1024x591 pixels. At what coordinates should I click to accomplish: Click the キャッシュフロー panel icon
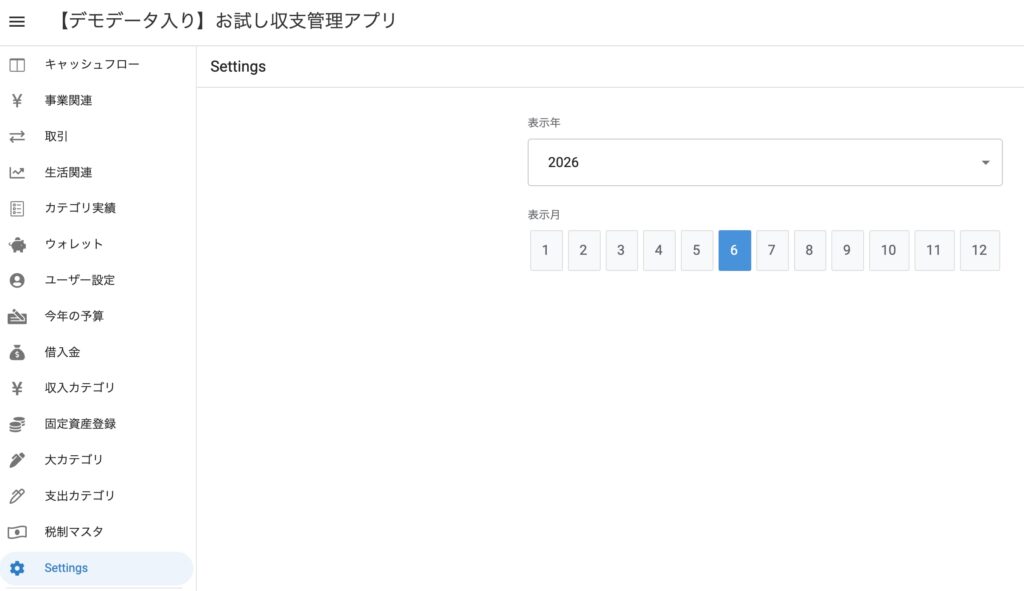[17, 65]
